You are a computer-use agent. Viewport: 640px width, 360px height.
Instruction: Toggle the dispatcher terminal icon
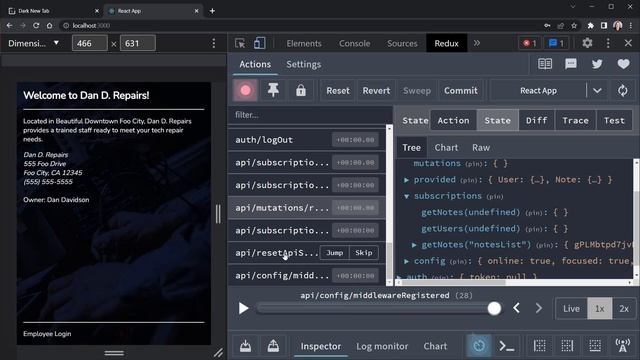[x=507, y=346]
